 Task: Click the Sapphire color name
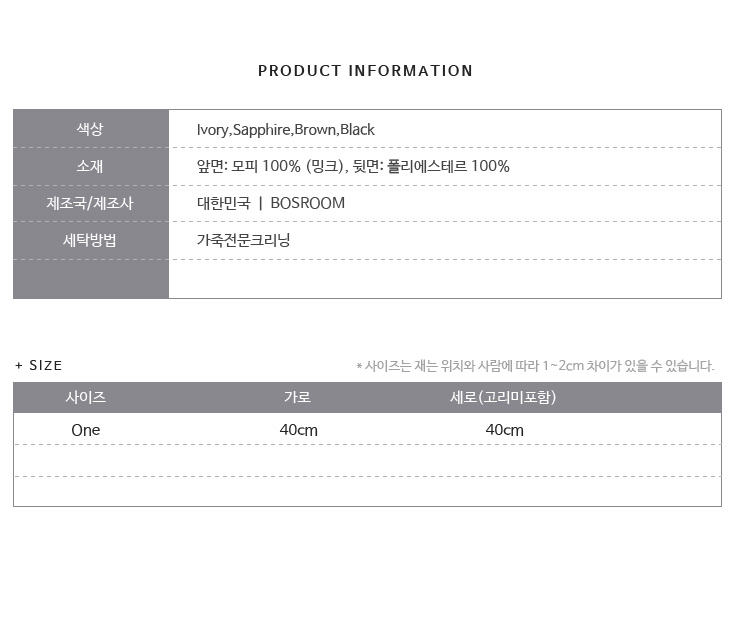coord(261,130)
